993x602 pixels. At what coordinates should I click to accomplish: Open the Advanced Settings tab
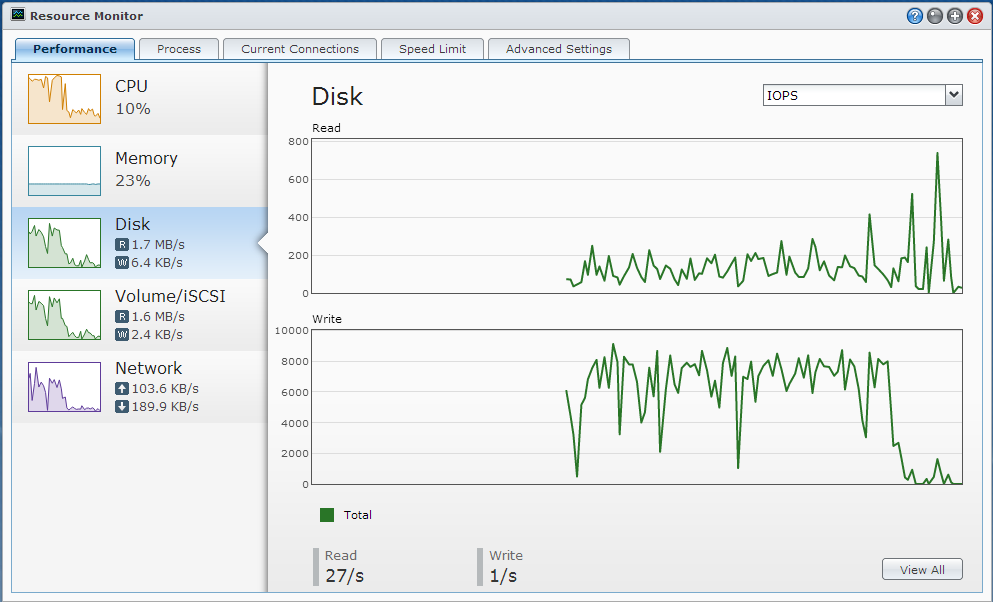(558, 49)
